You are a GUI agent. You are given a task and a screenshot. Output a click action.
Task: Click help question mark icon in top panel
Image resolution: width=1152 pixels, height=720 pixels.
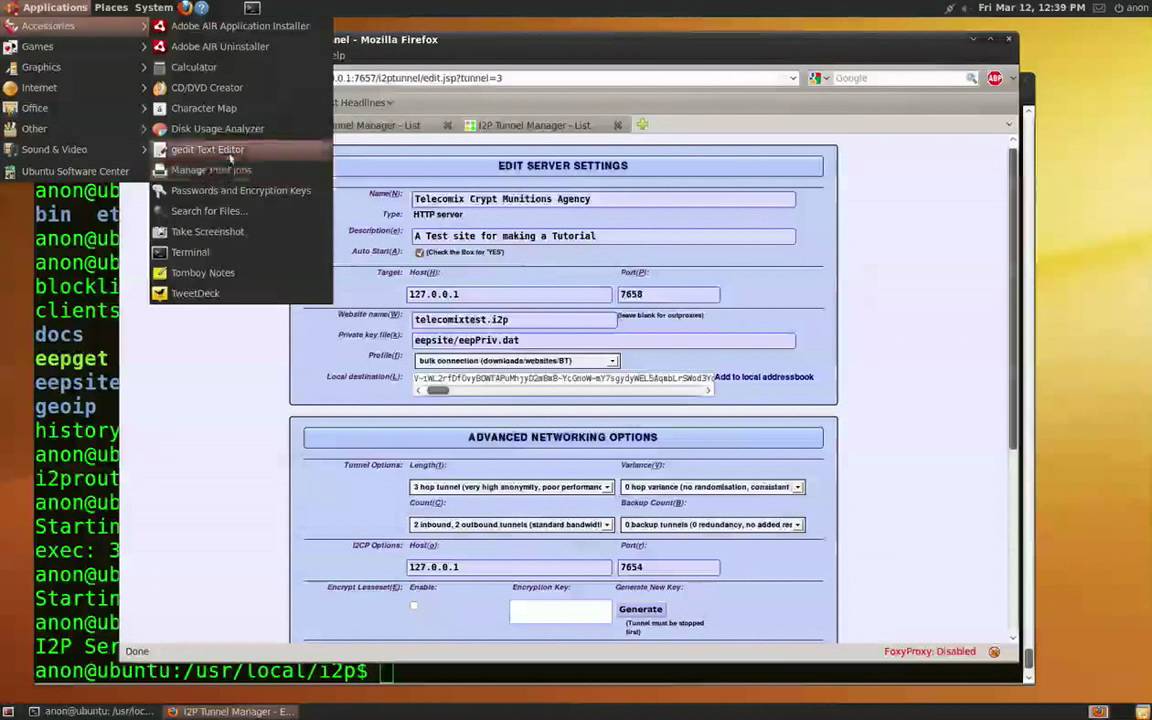202,7
